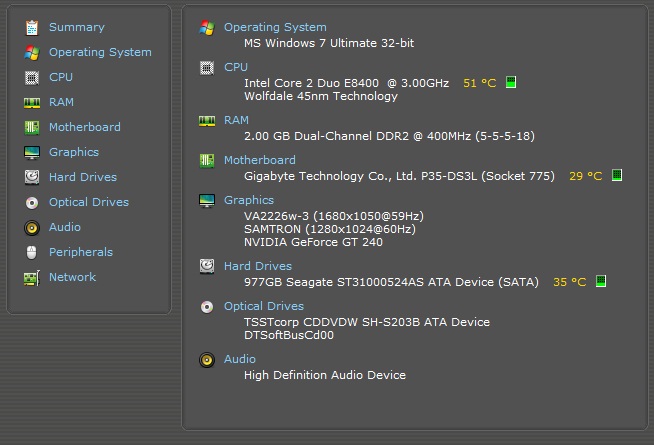Click the Audio heading in summary panel
Viewport: 654px width, 445px height.
click(240, 359)
